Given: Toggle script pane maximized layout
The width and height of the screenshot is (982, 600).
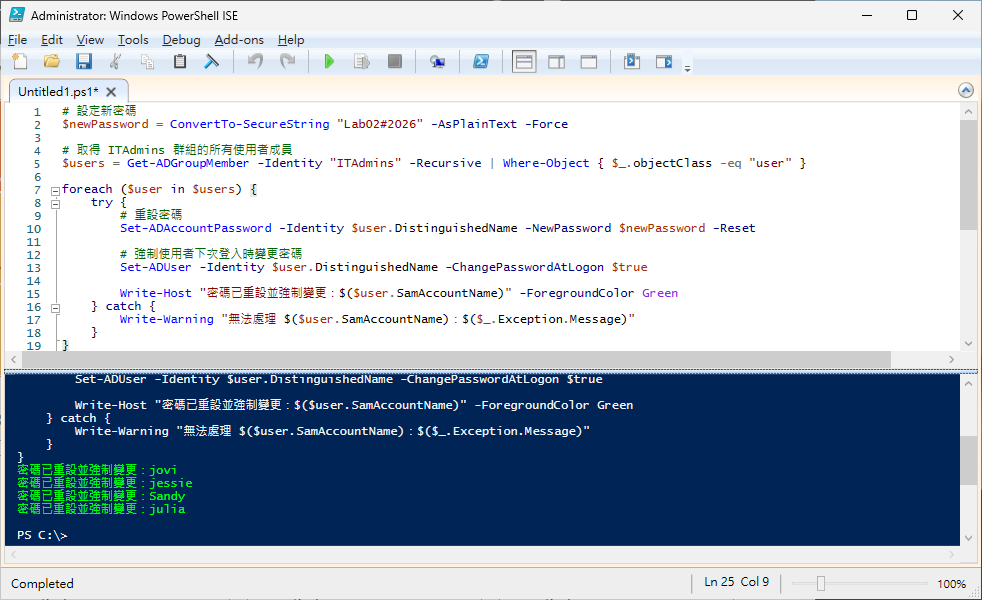Looking at the screenshot, I should click(x=589, y=62).
